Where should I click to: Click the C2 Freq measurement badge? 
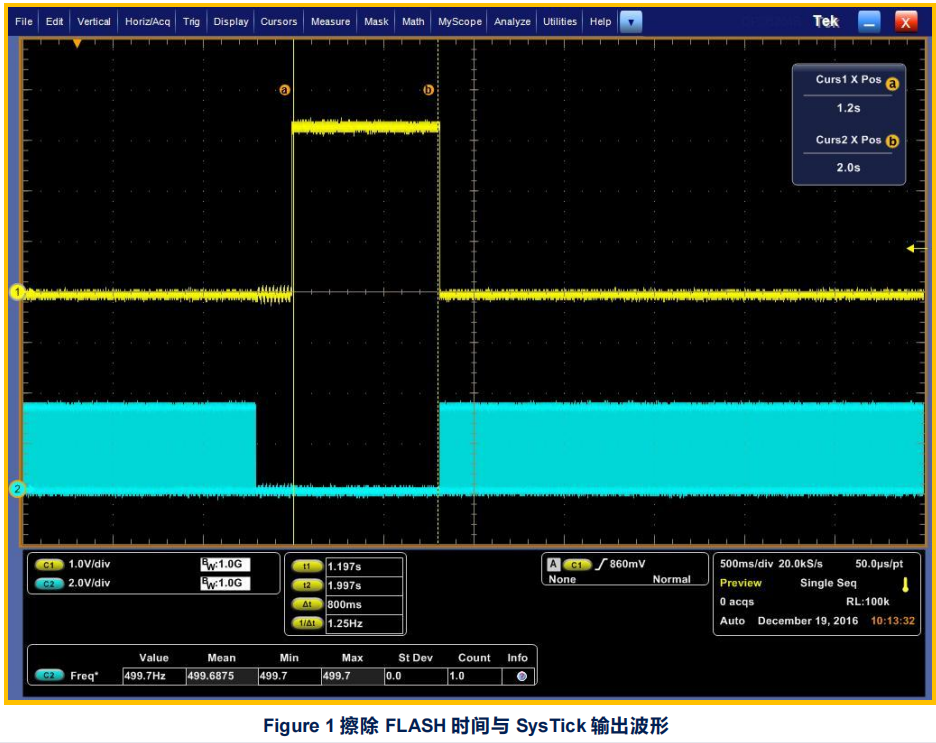coord(48,676)
